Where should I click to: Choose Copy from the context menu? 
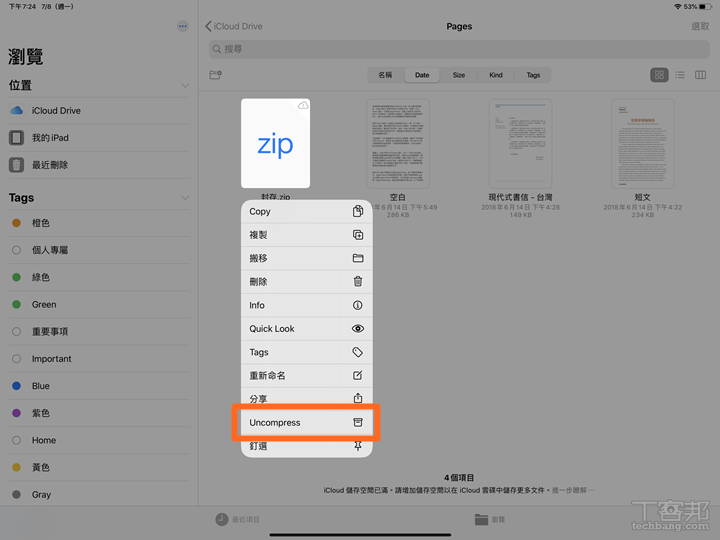(307, 212)
